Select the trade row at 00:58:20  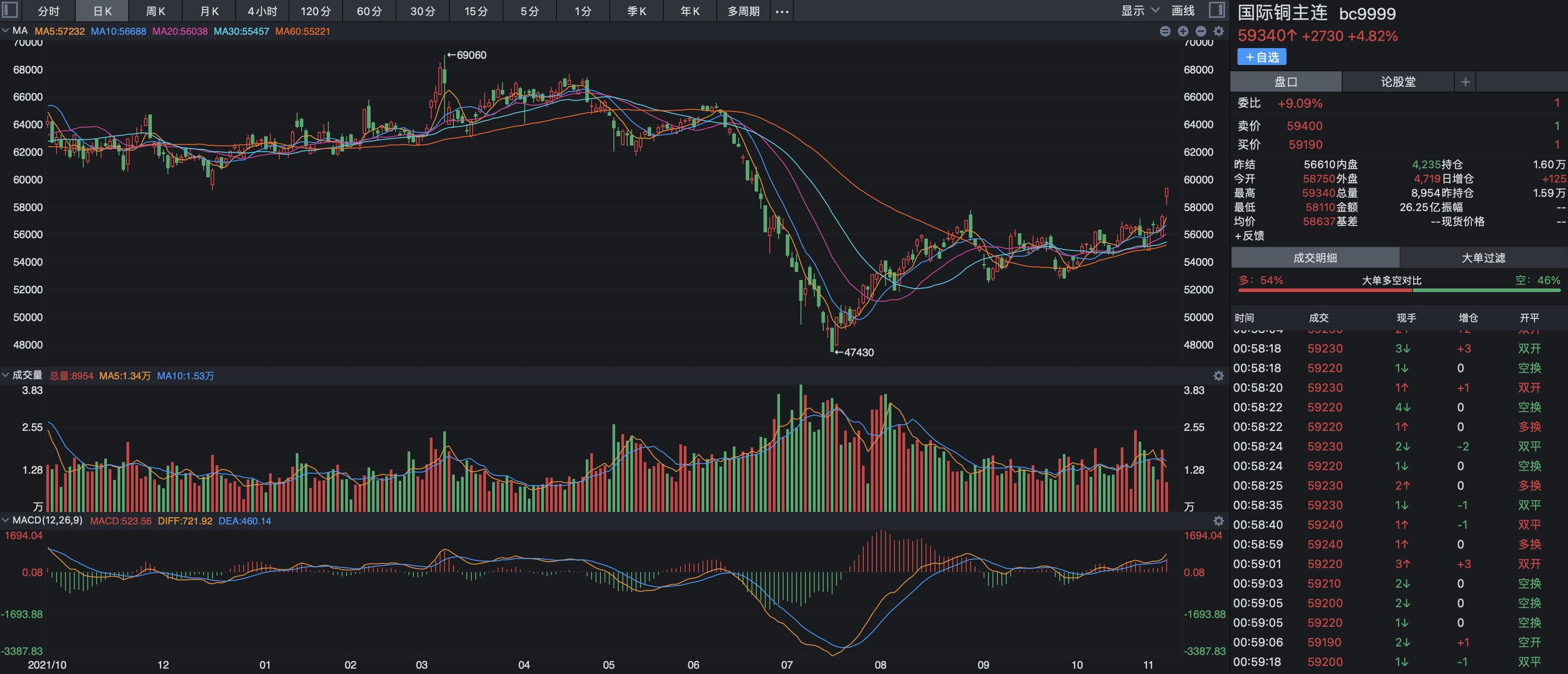[x=1399, y=387]
